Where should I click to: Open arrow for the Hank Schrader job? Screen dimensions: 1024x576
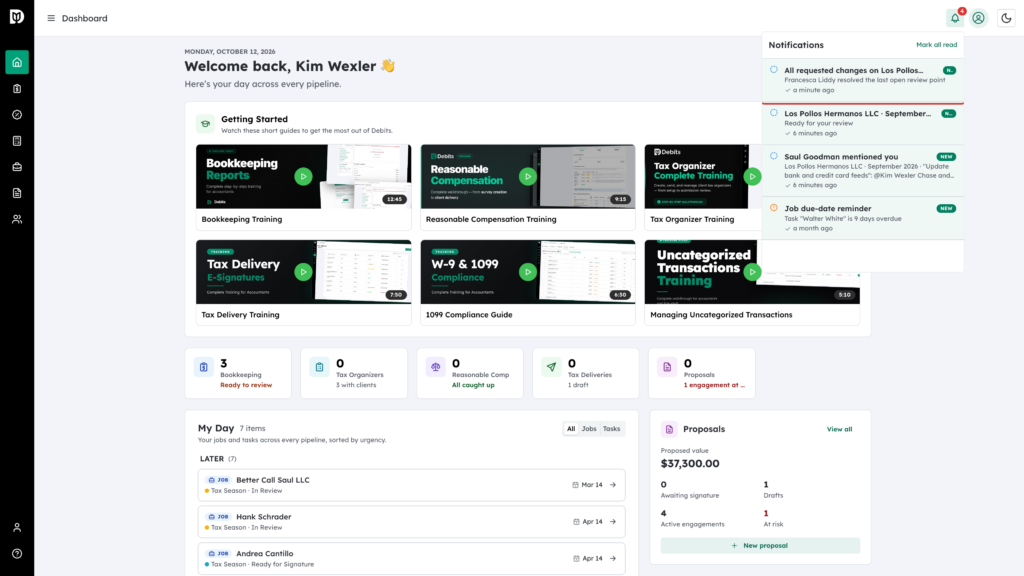pos(613,521)
